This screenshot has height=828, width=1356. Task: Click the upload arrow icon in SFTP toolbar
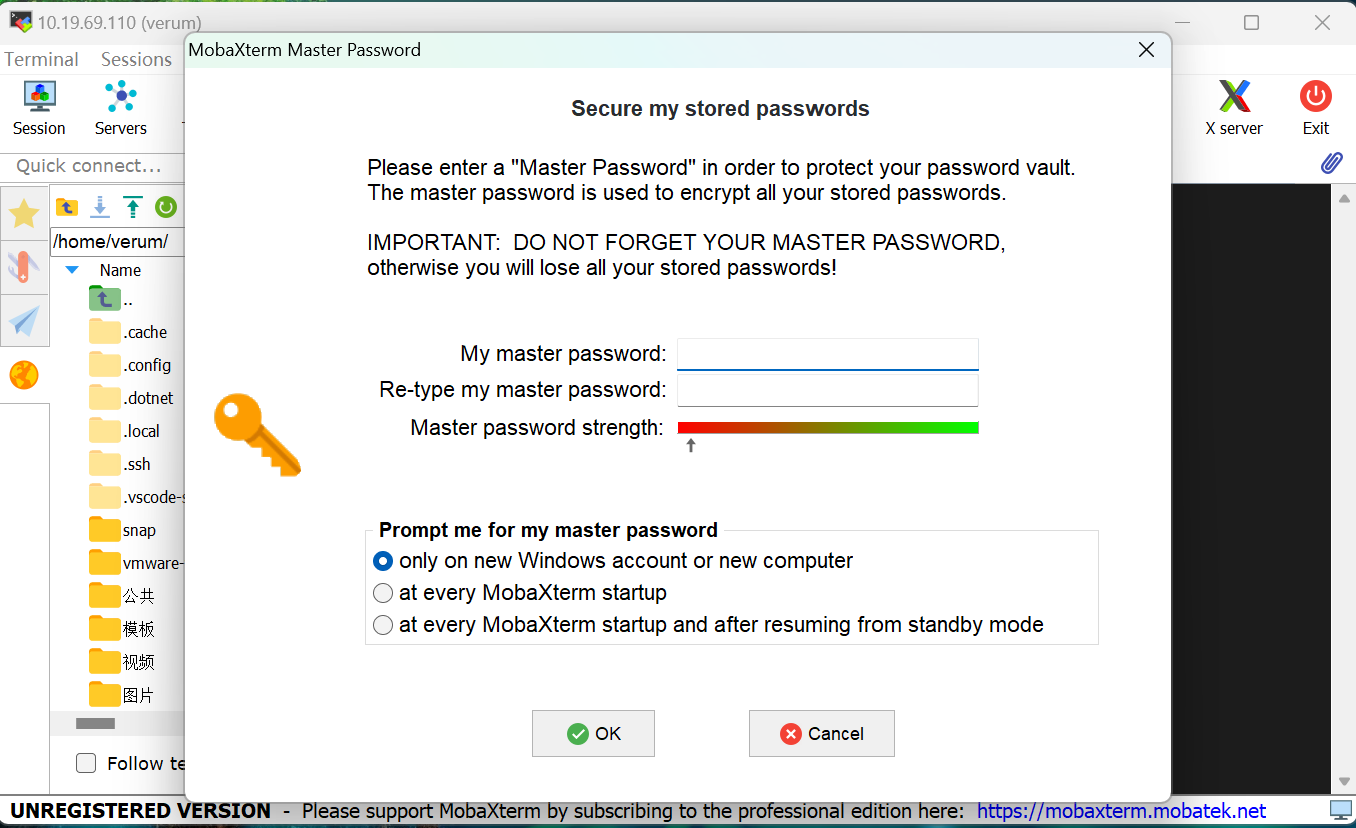(133, 207)
